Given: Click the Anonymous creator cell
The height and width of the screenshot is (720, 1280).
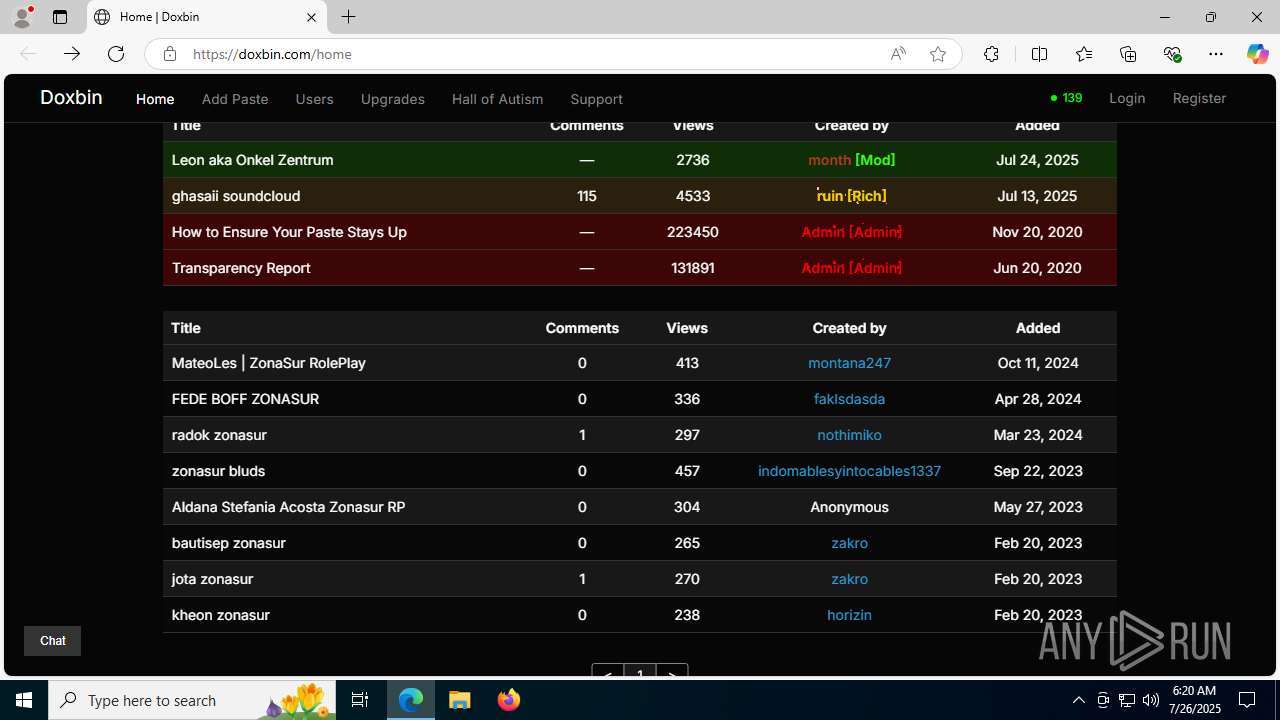Looking at the screenshot, I should pos(849,507).
